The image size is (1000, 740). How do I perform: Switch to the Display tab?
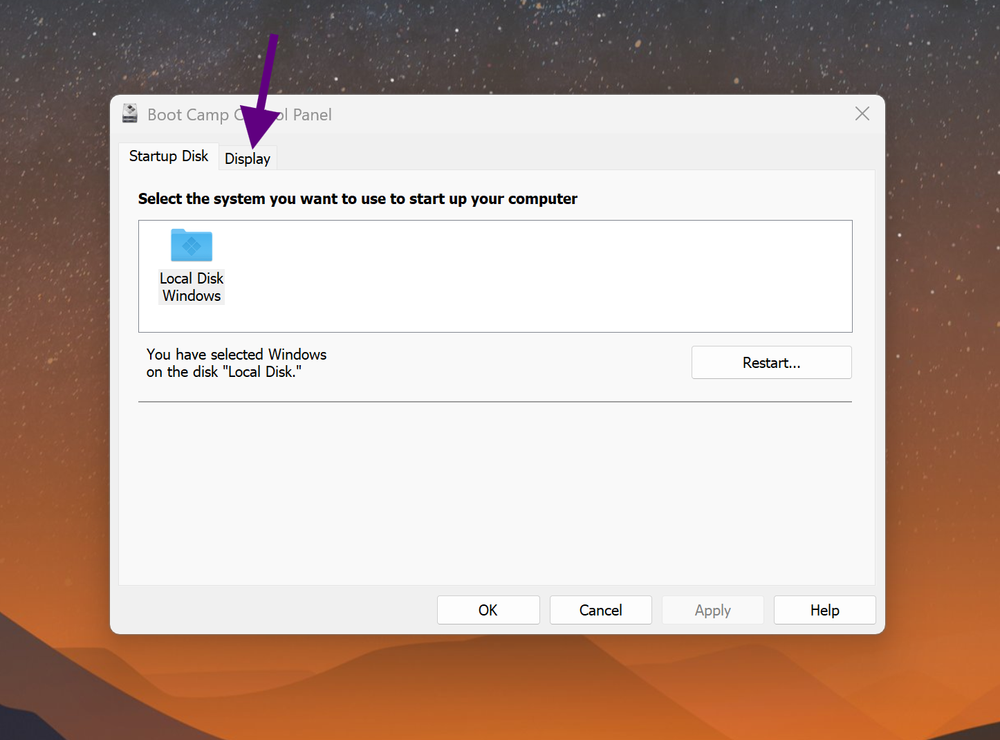tap(247, 158)
